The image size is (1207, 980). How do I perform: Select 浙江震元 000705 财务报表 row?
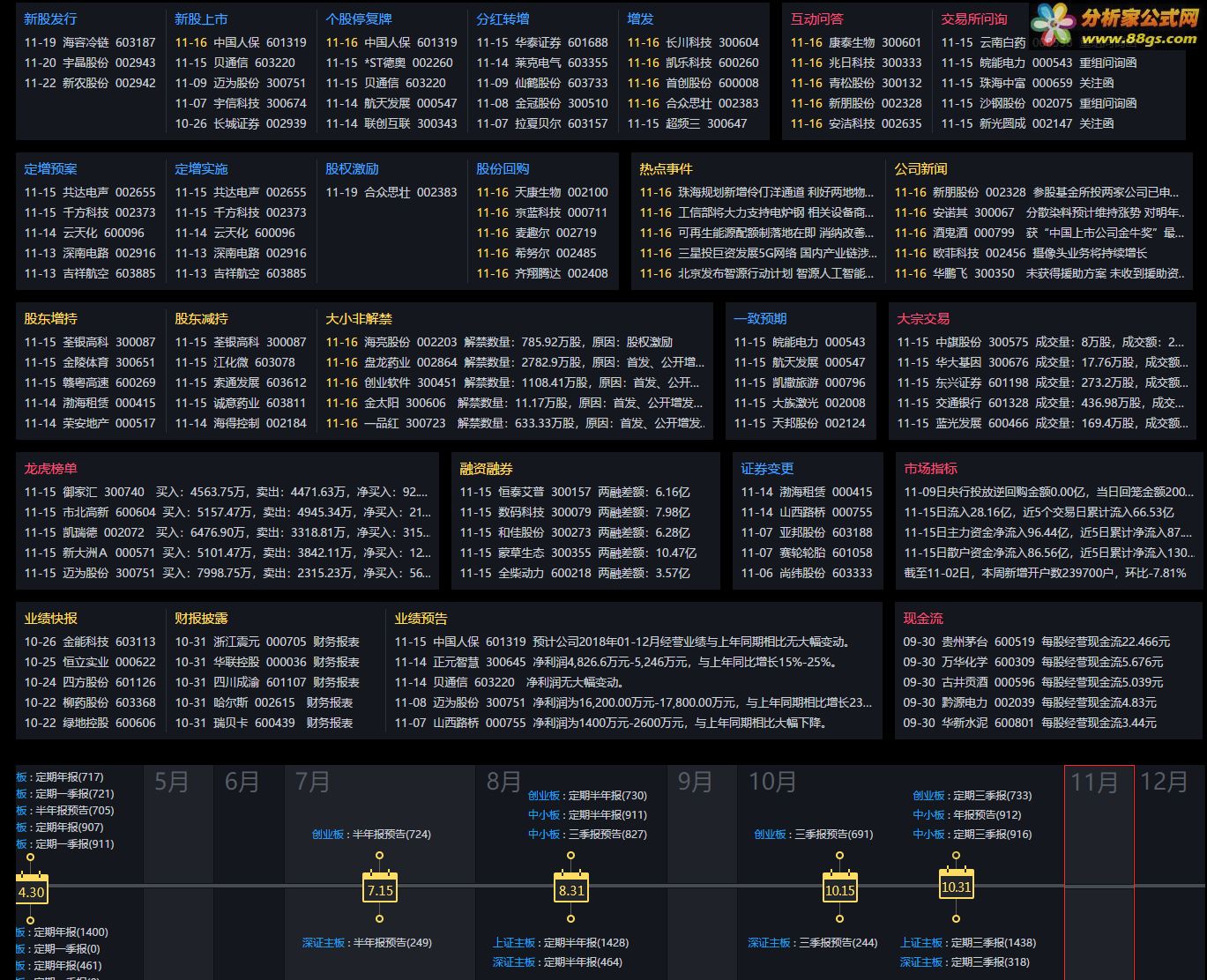click(267, 642)
